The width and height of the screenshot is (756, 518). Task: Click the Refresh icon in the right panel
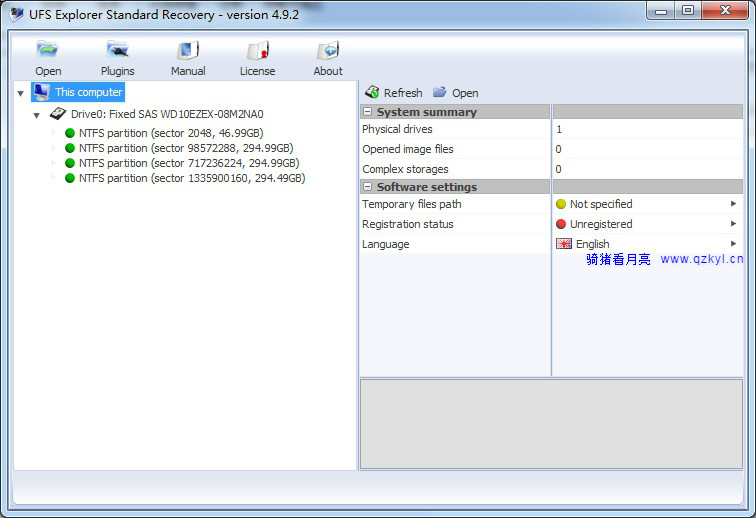pyautogui.click(x=372, y=92)
